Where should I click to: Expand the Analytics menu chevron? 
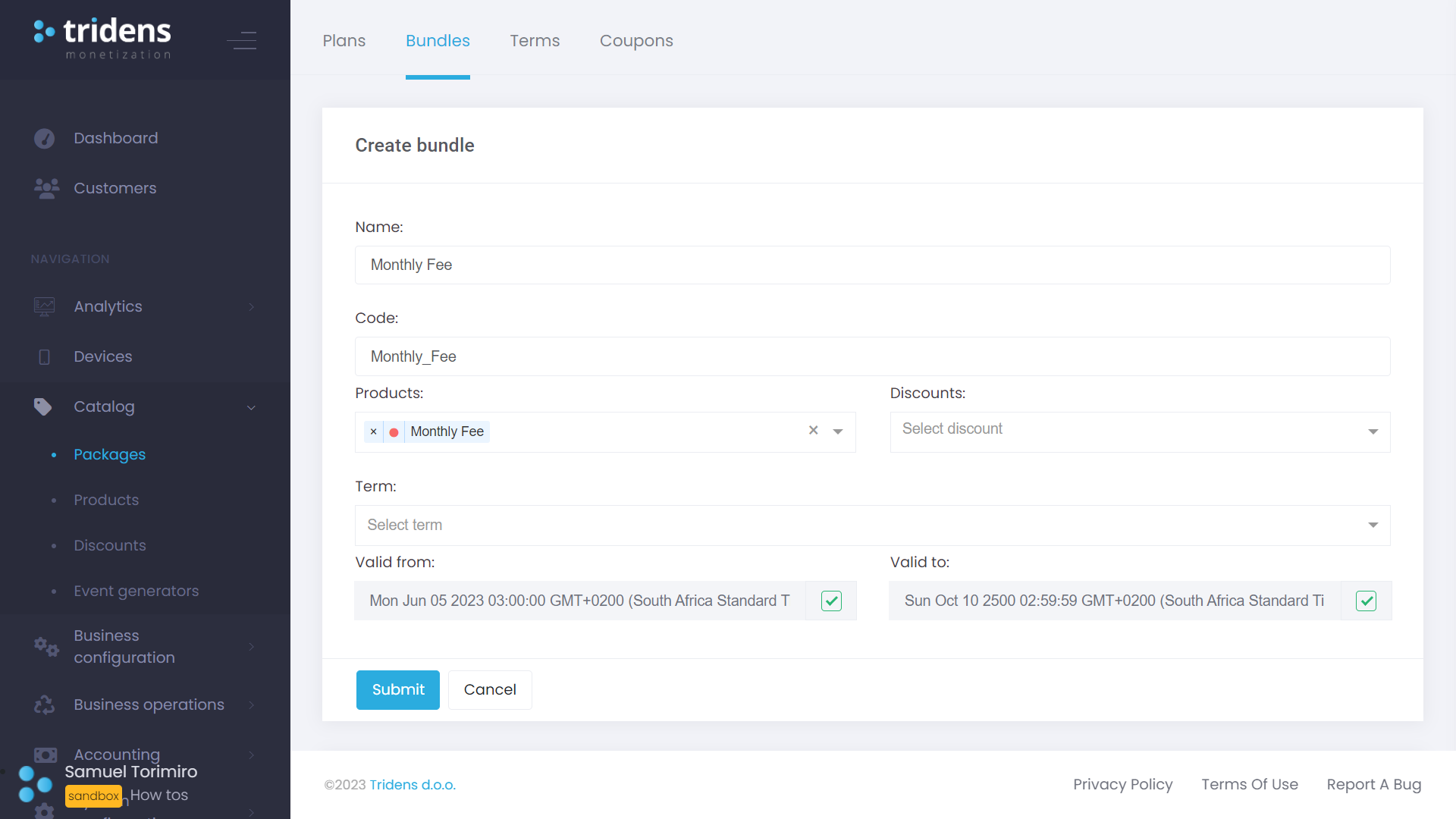252,306
